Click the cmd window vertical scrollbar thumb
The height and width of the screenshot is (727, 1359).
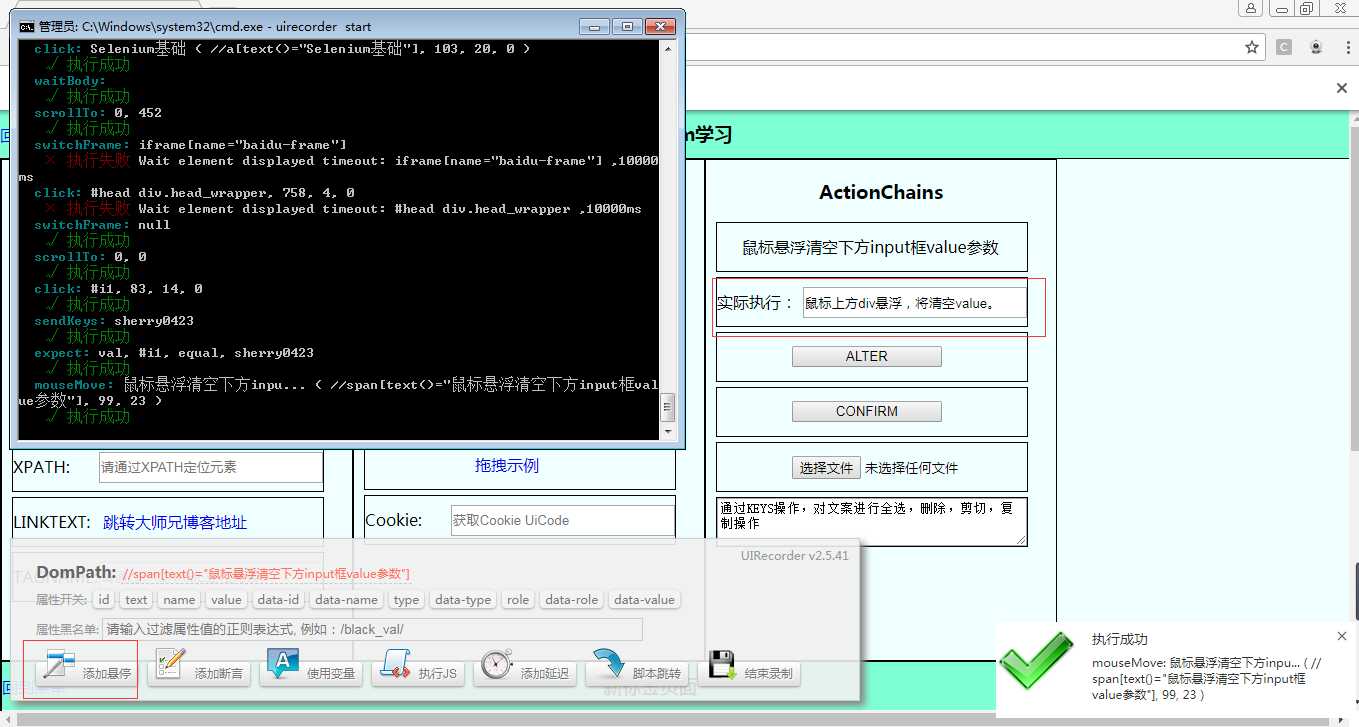pos(668,406)
